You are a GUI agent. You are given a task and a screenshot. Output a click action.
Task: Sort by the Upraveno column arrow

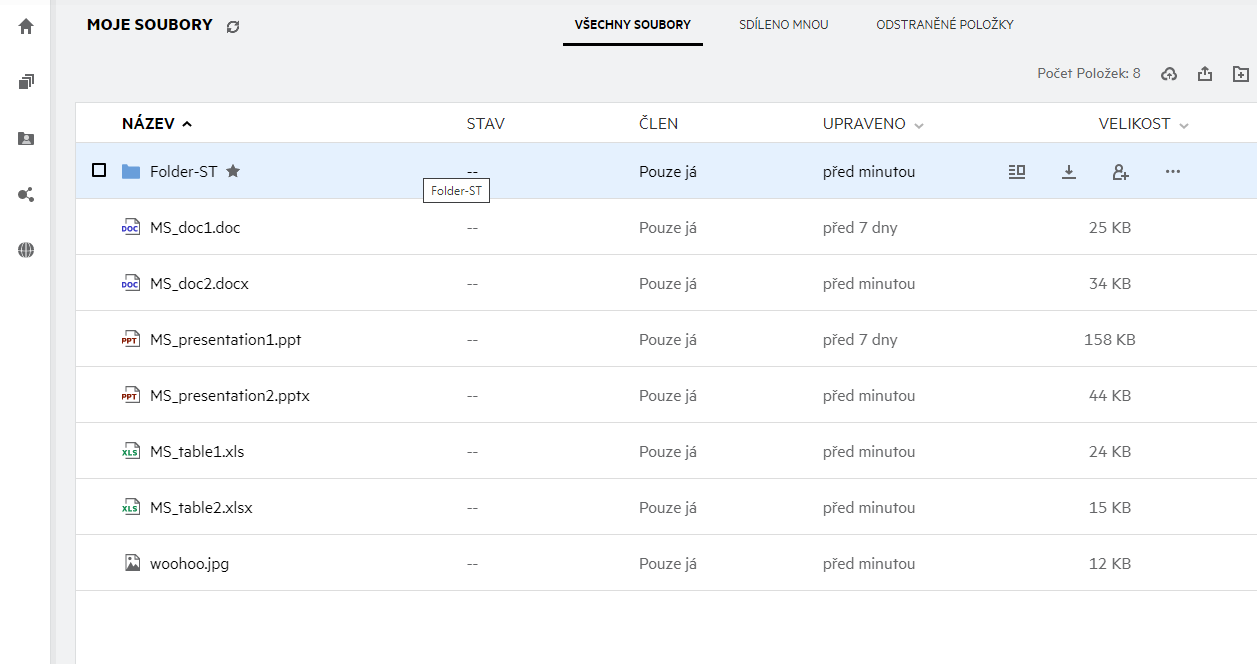(x=919, y=125)
